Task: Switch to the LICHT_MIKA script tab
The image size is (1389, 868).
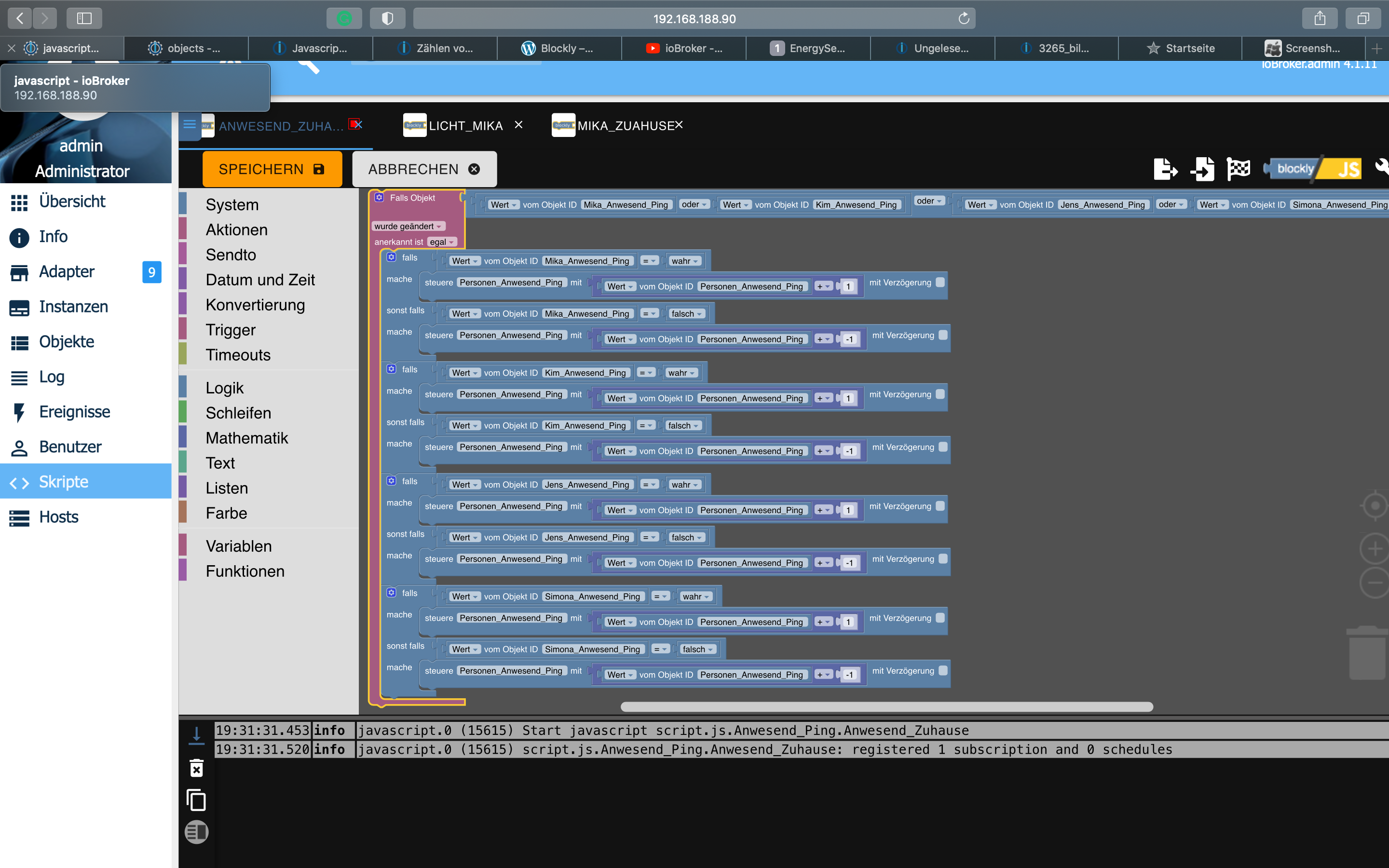Action: 465,126
